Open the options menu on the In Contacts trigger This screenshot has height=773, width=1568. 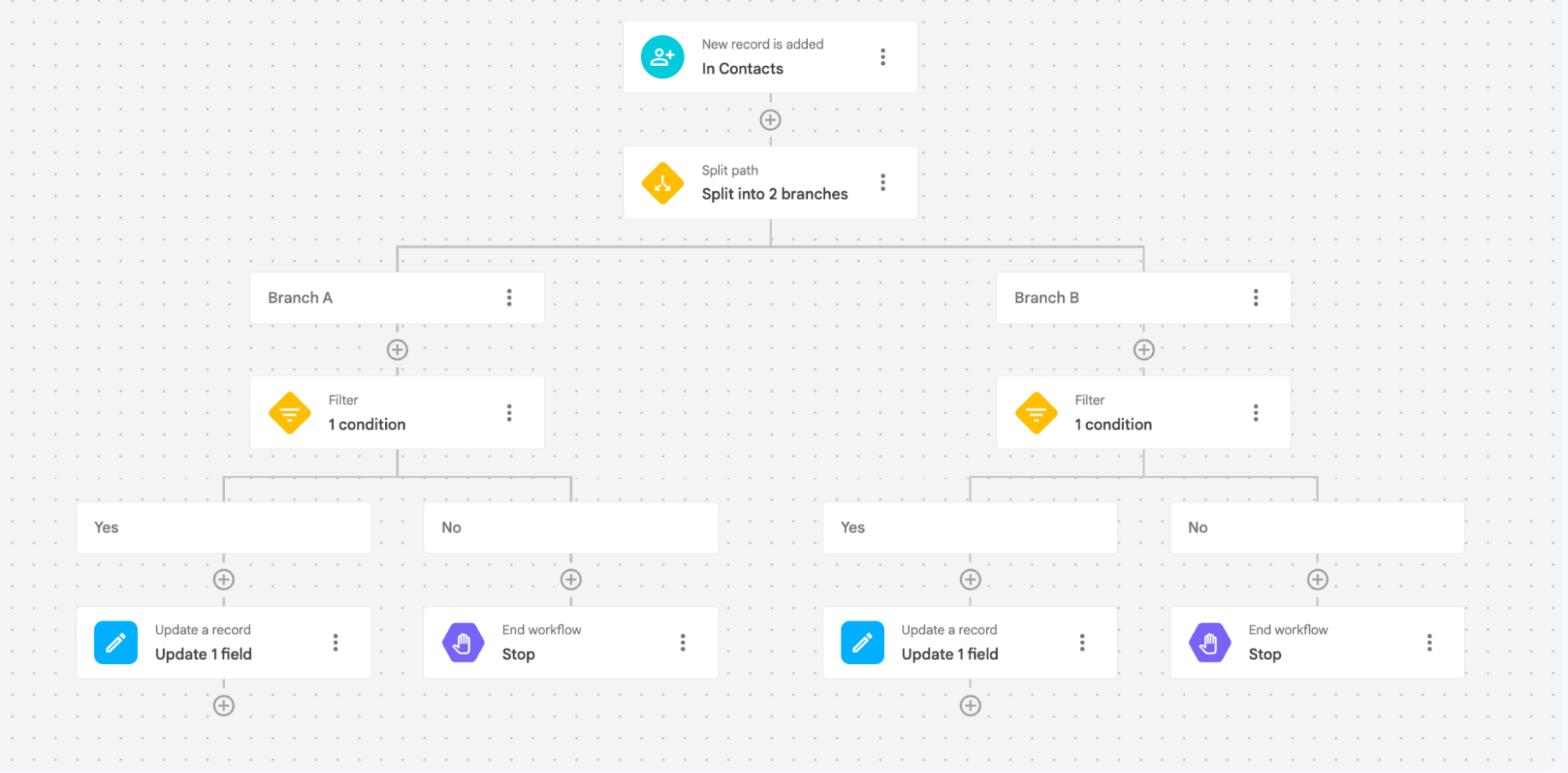pos(882,56)
